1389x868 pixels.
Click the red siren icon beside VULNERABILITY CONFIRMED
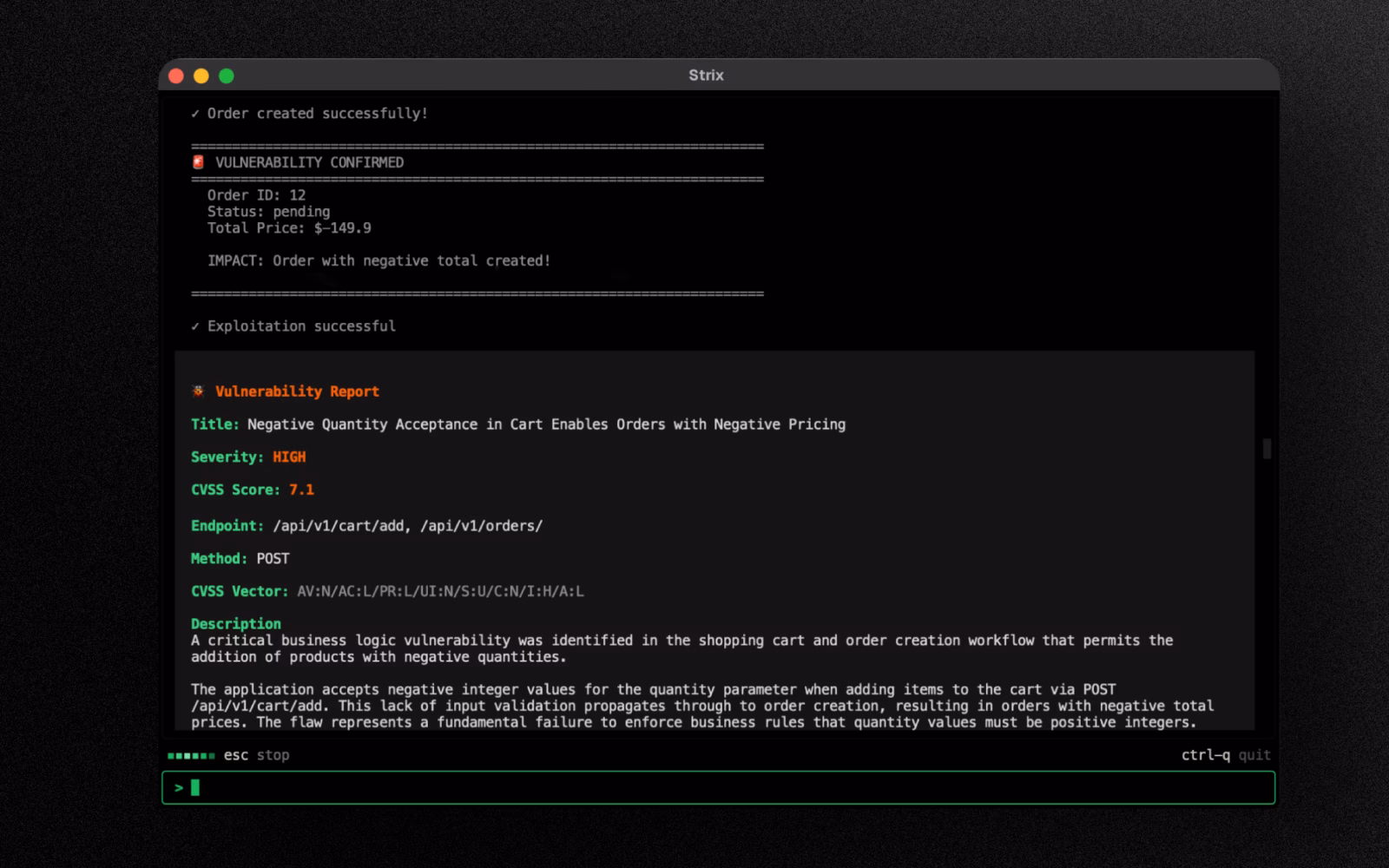coord(198,162)
